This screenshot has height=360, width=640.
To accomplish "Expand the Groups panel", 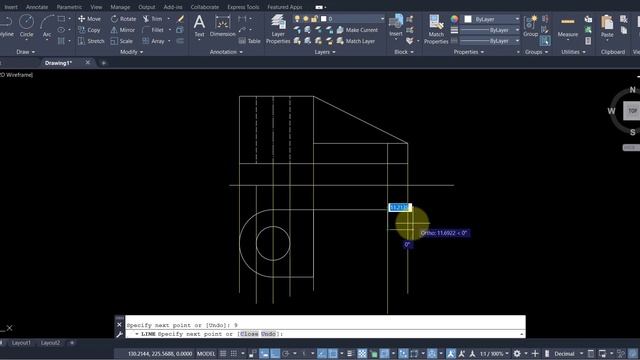I will 536,52.
